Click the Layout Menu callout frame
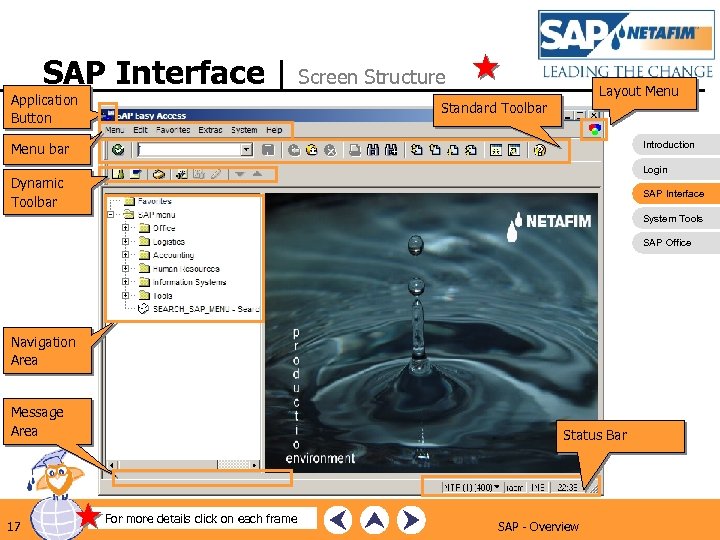 pos(644,93)
